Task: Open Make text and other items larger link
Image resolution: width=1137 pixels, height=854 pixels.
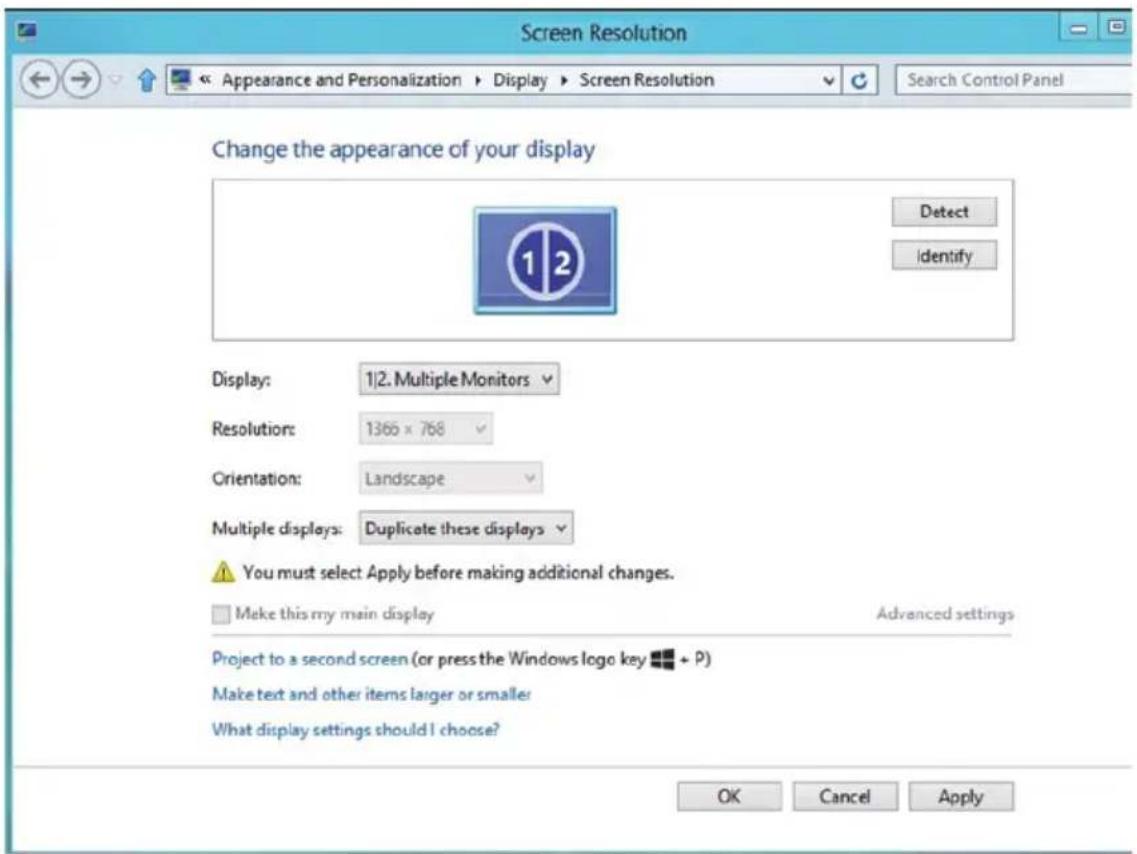Action: 371,695
